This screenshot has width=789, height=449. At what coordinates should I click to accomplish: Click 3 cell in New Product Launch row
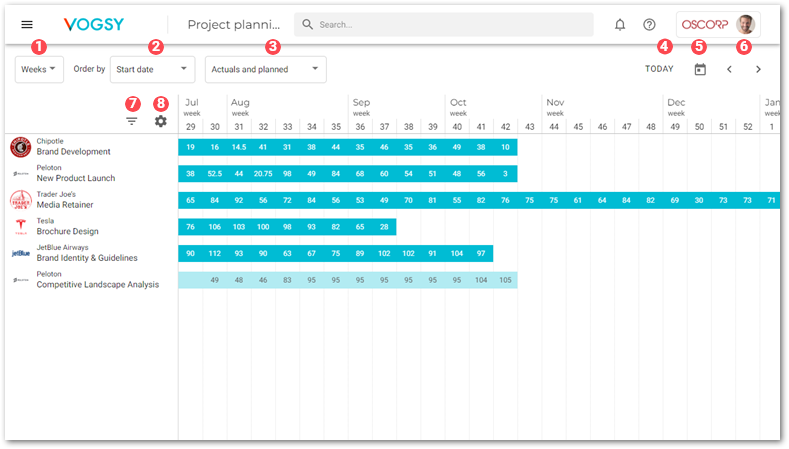[x=505, y=174]
